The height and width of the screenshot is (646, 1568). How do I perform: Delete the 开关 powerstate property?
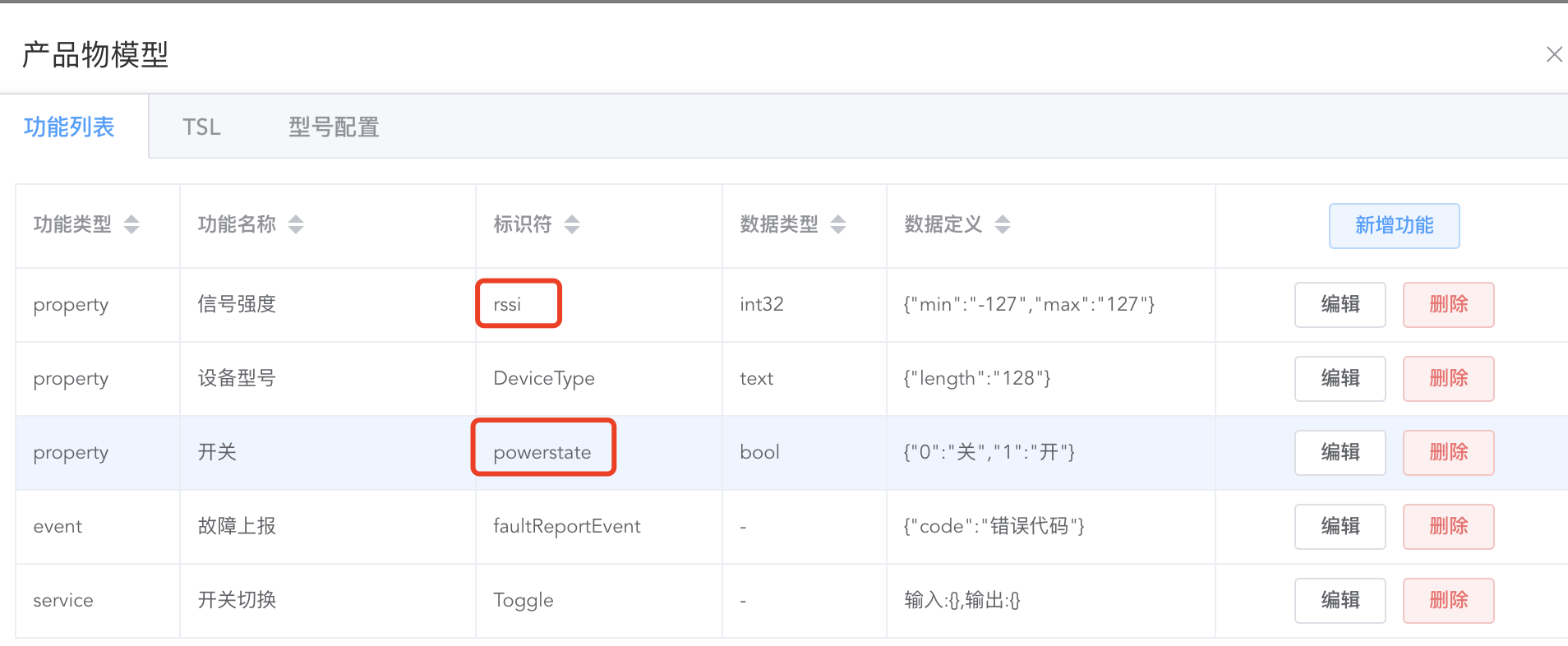(x=1448, y=453)
